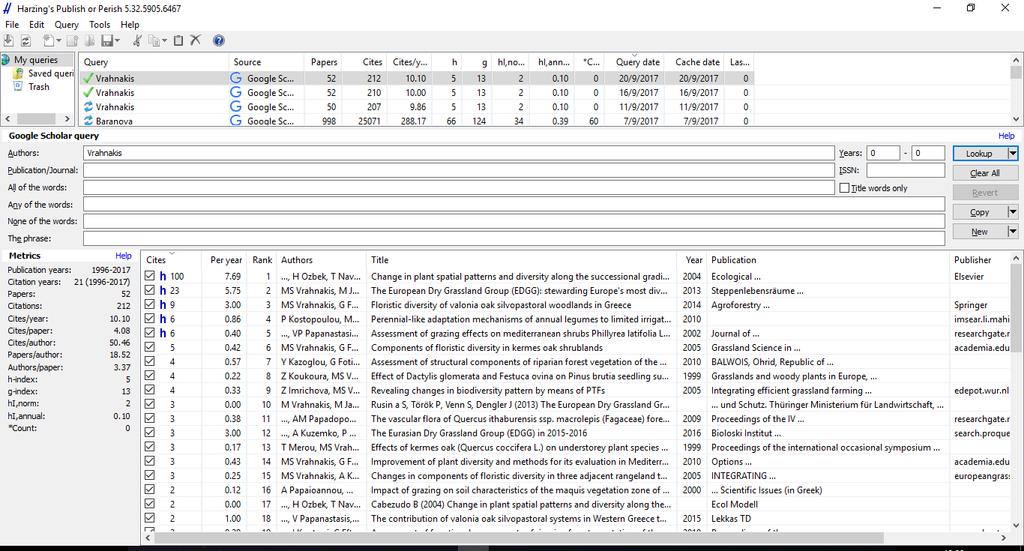This screenshot has width=1024, height=551.
Task: Click the green check icon of second Vrahnakis query
Action: 88,92
